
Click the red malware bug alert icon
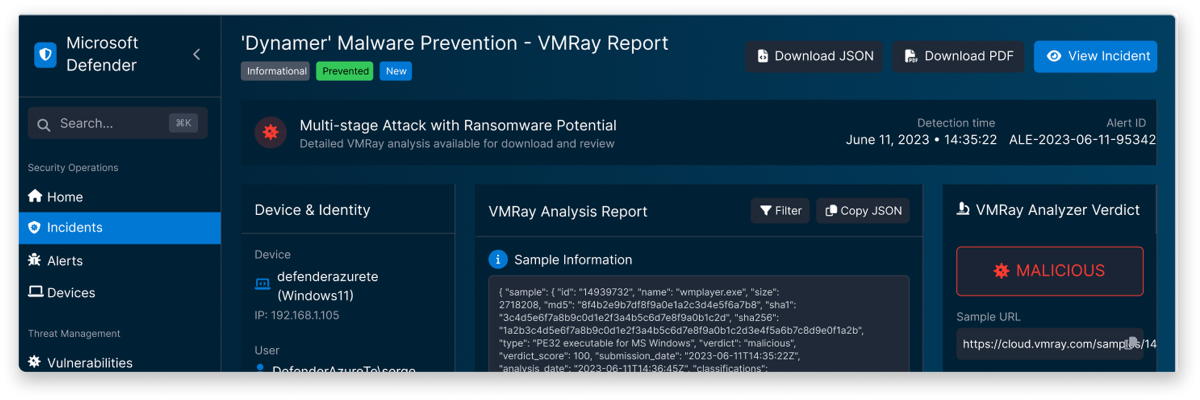coord(270,132)
